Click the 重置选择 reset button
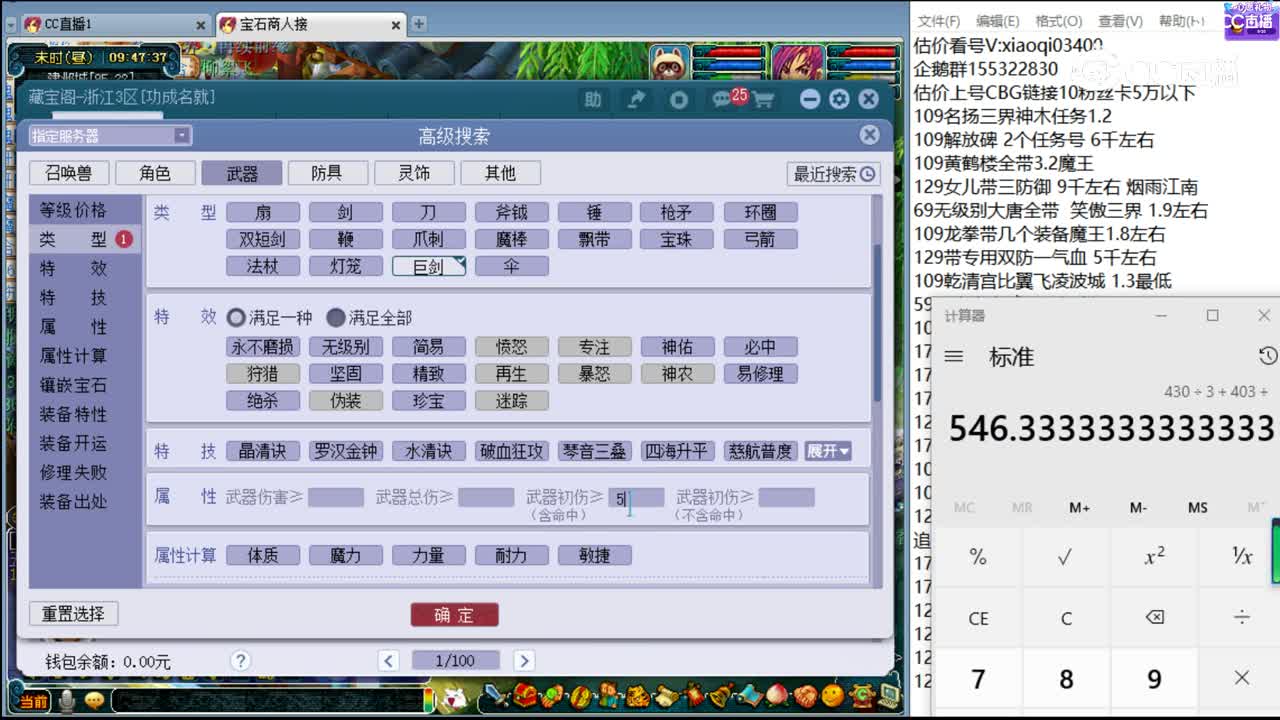The height and width of the screenshot is (720, 1280). click(73, 614)
